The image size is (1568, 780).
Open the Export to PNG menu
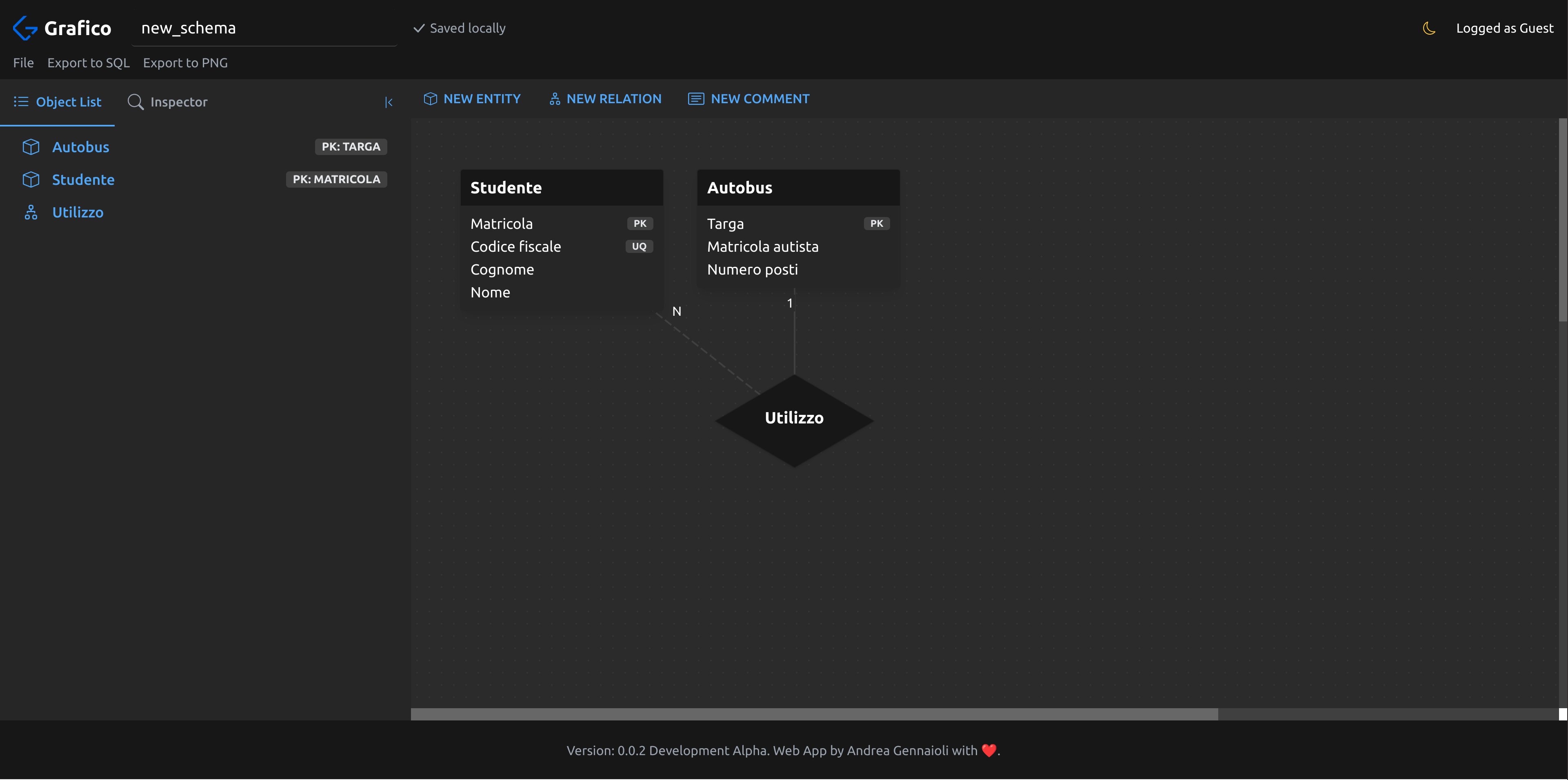pos(185,63)
